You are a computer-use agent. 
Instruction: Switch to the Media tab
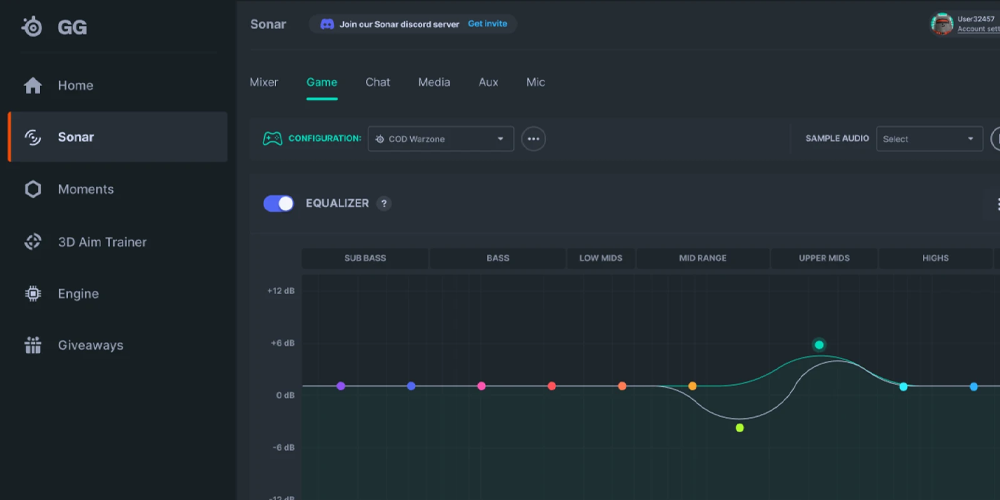coord(434,82)
